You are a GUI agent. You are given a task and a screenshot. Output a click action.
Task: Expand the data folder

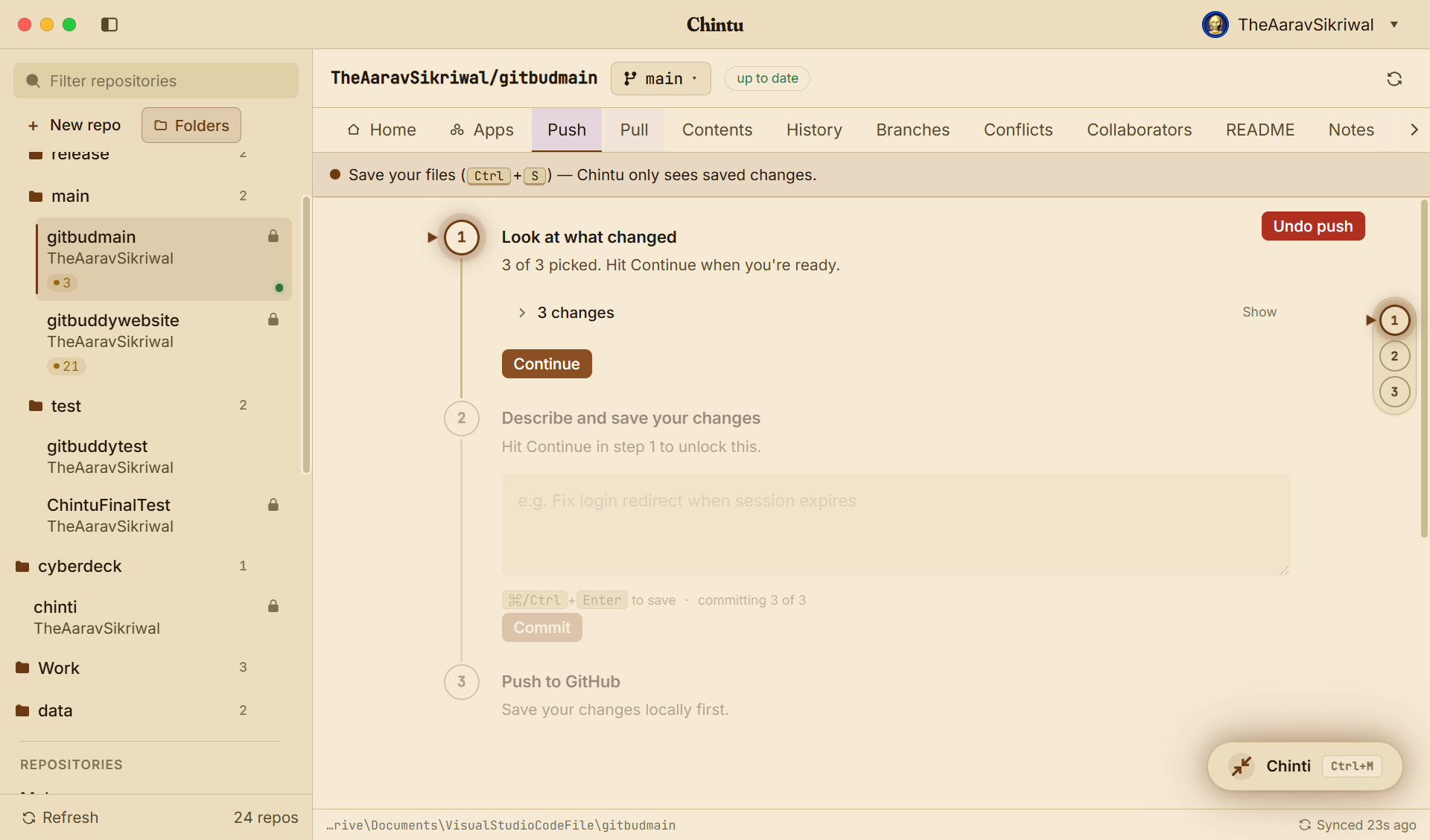click(132, 710)
